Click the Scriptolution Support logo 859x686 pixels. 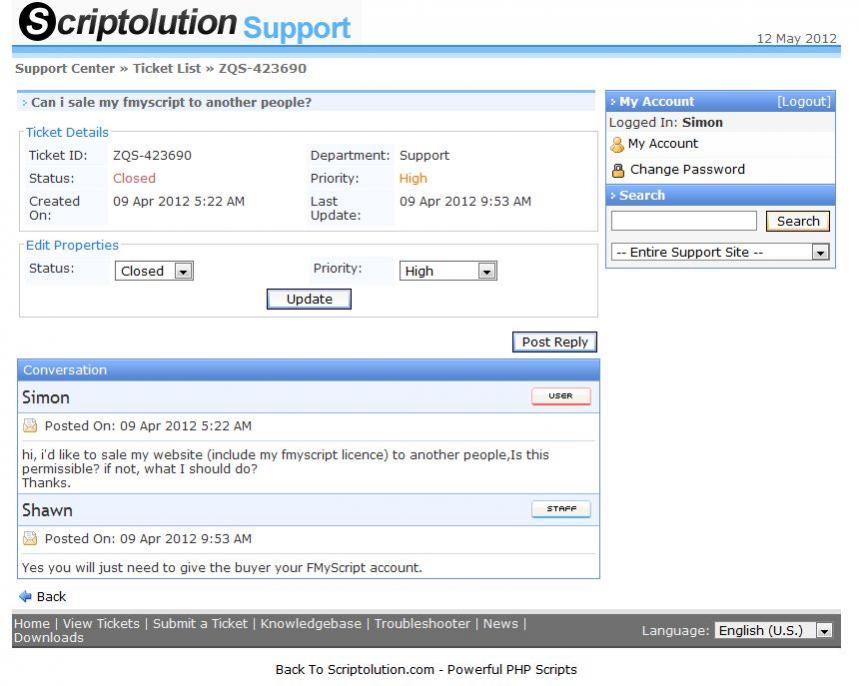coord(185,23)
